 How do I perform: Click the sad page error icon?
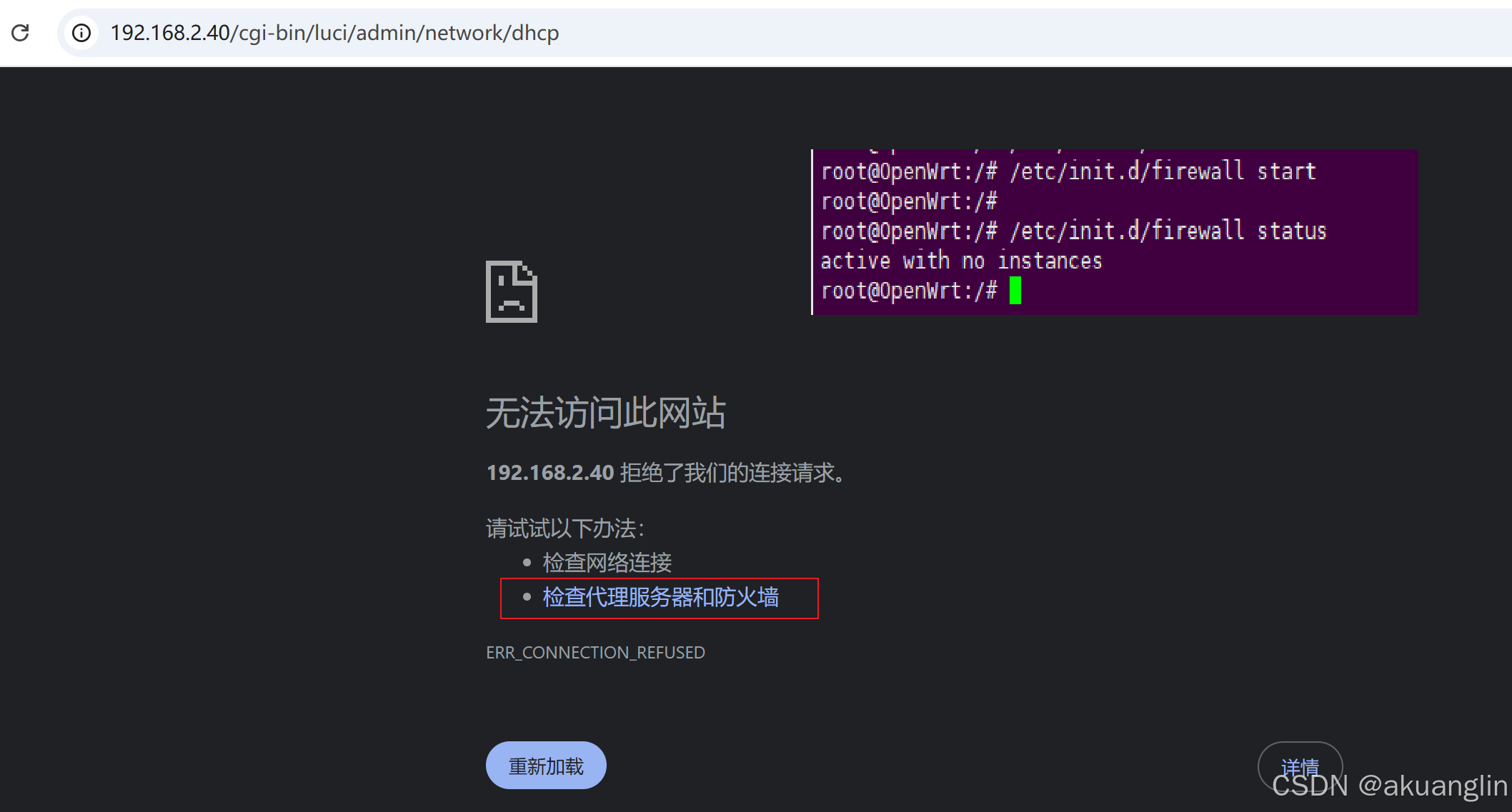point(511,291)
